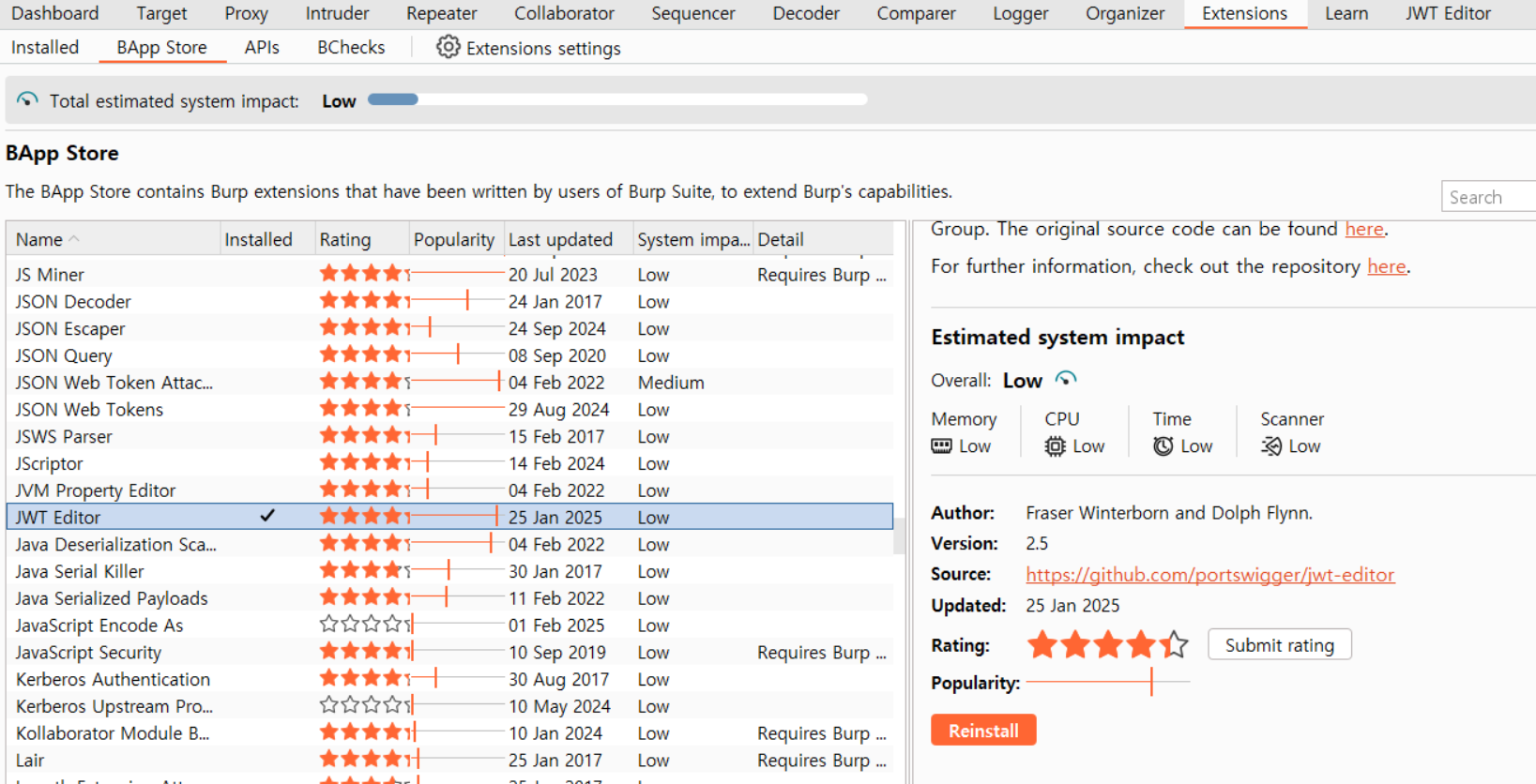The image size is (1536, 784).
Task: Switch to the Dashboard tab
Action: coord(54,13)
